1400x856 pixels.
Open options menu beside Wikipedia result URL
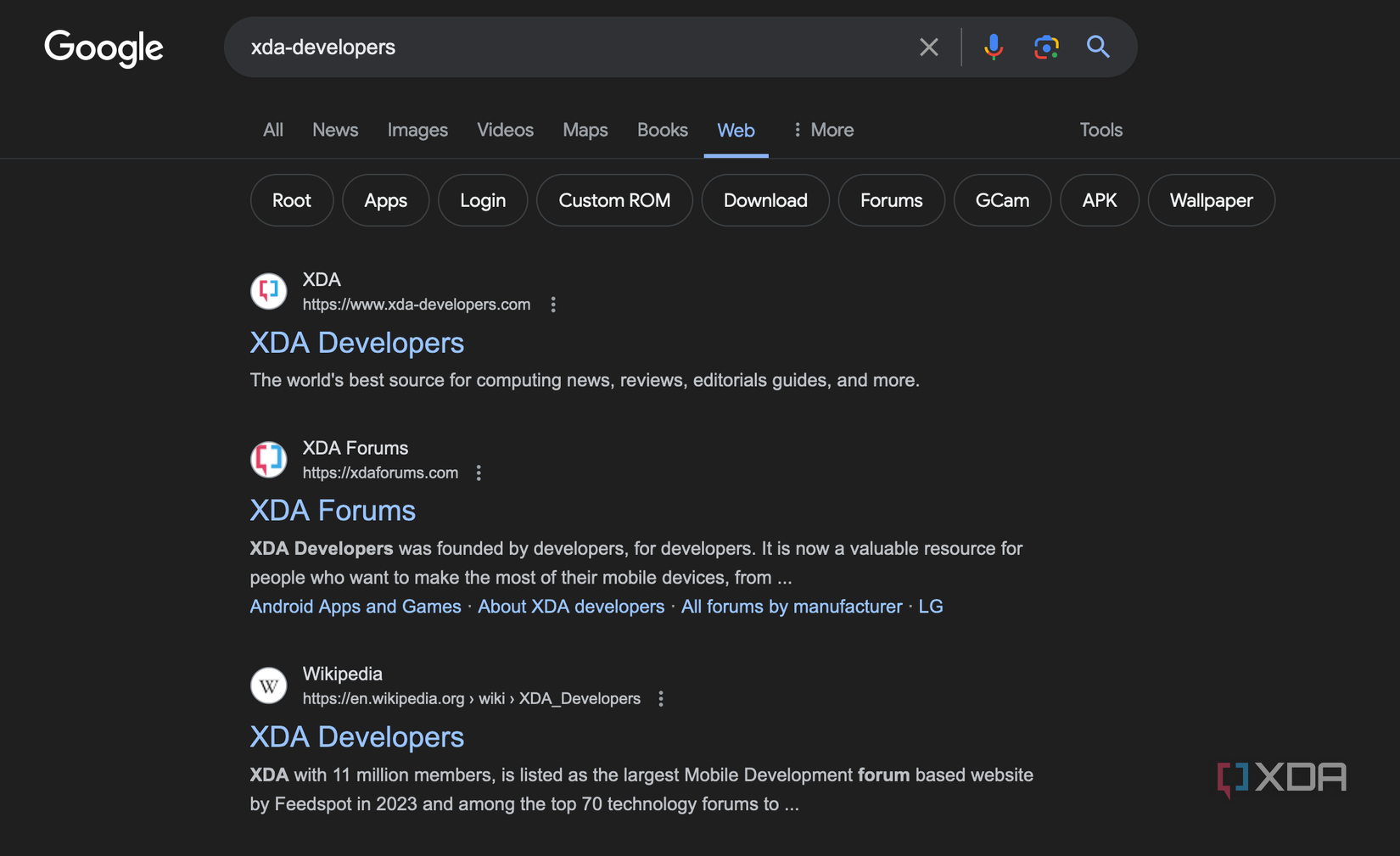661,699
